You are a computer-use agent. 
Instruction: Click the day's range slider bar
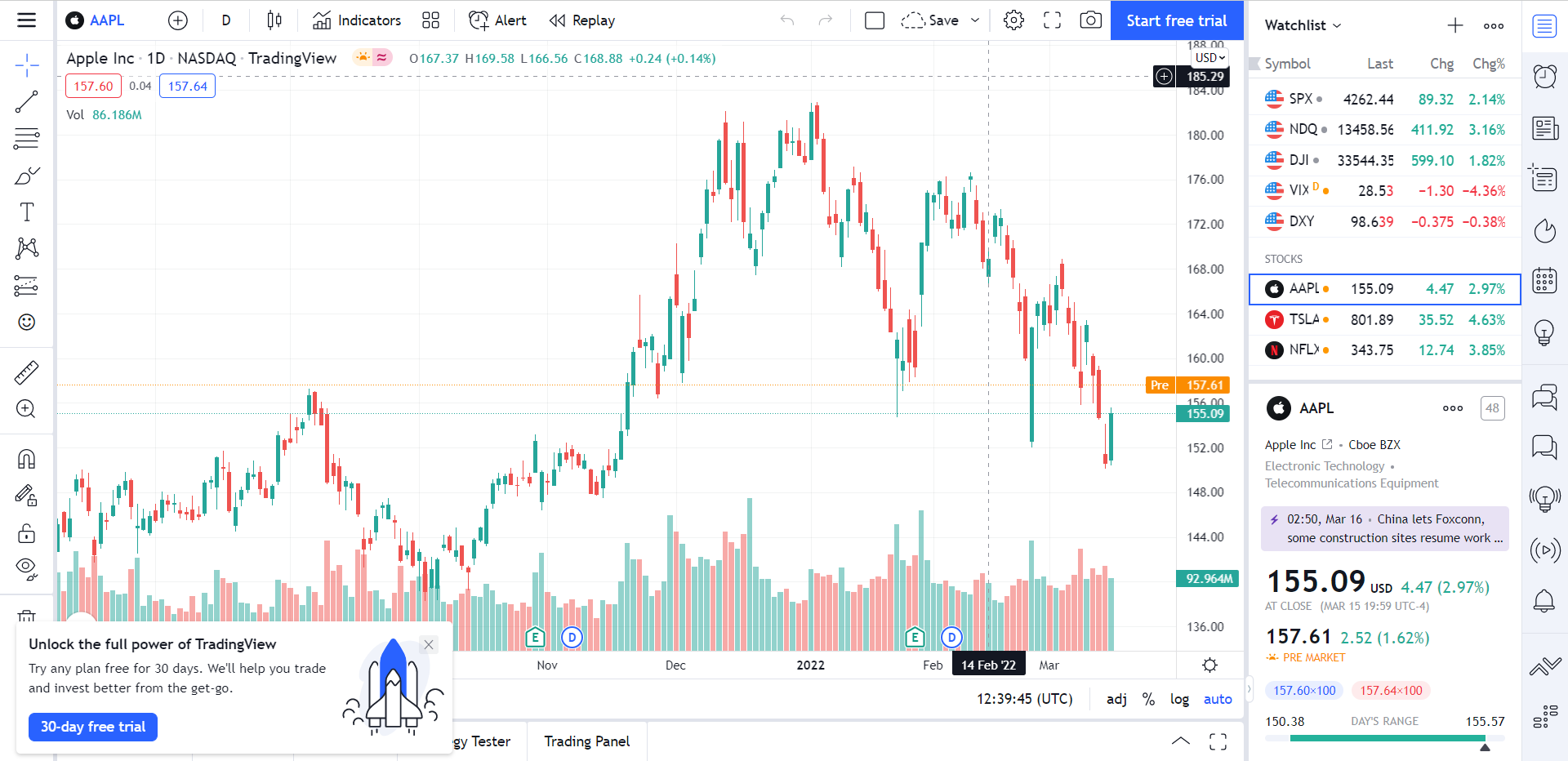tap(1384, 738)
